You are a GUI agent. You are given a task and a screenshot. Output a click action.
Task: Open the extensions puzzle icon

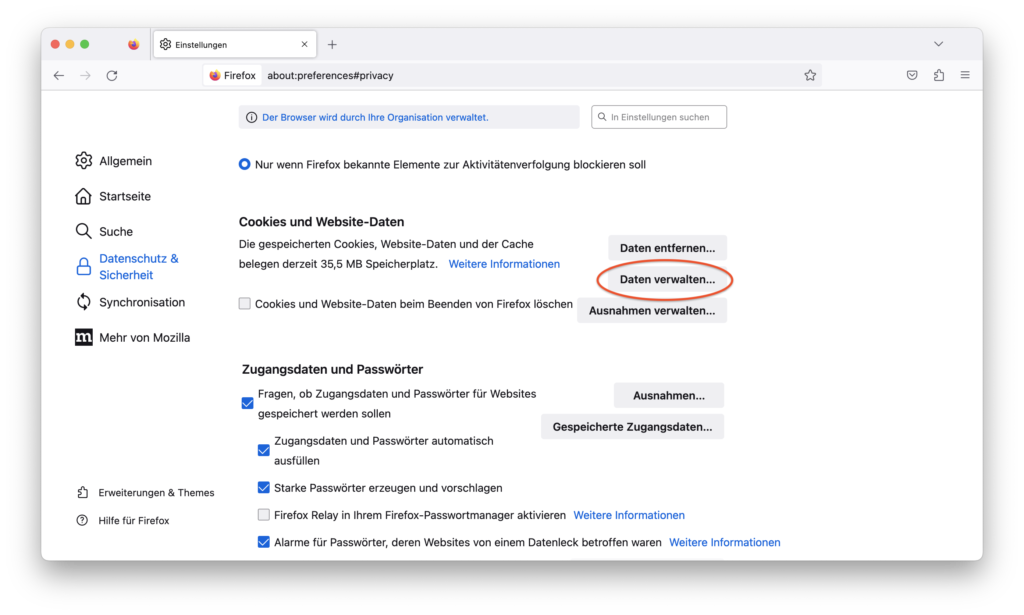click(x=938, y=75)
